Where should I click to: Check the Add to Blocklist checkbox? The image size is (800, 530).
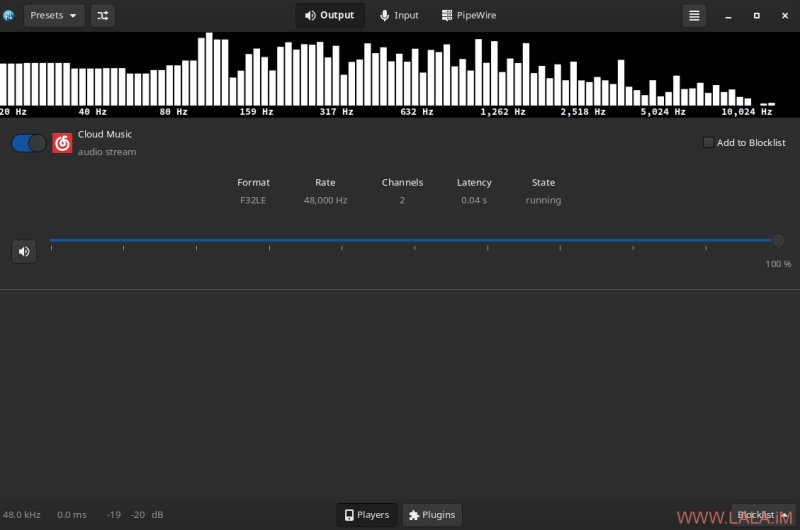708,143
